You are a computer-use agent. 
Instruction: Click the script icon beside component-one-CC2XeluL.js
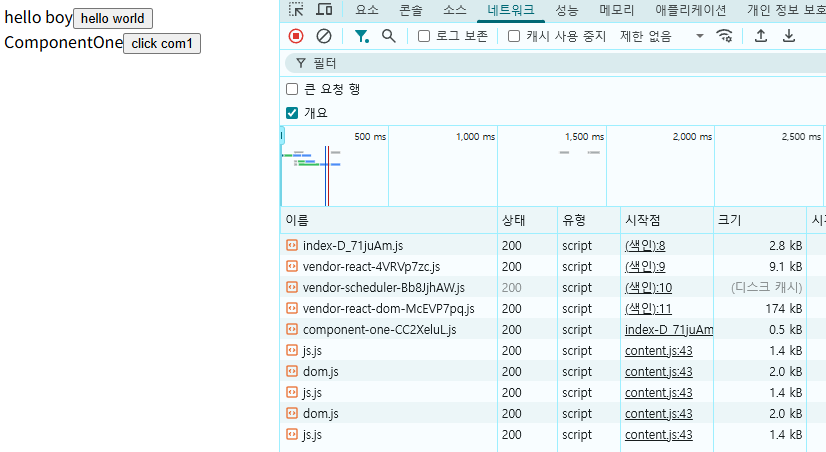(x=292, y=329)
